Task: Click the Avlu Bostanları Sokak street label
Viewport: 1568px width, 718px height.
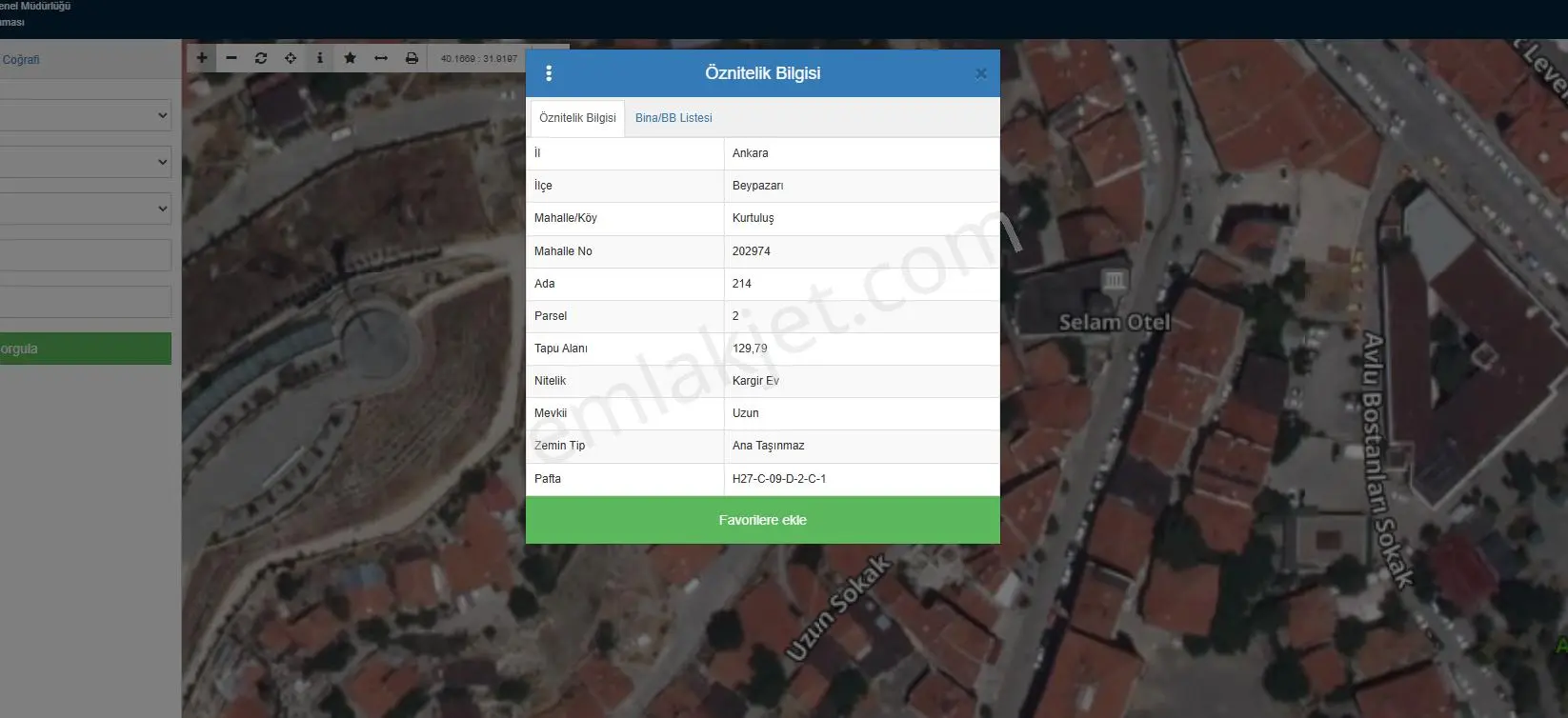Action: pos(1387,460)
